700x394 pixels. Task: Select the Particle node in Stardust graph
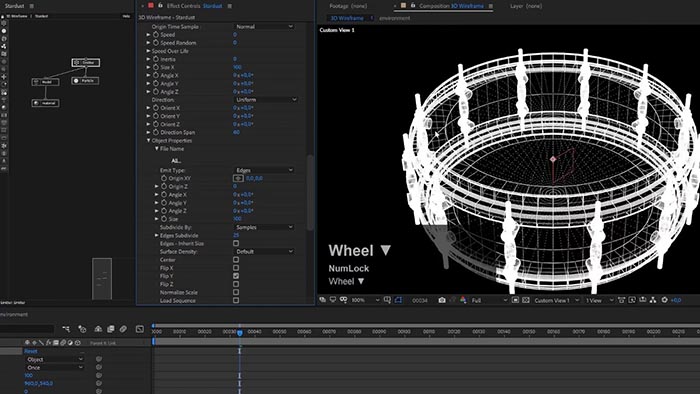pyautogui.click(x=85, y=81)
